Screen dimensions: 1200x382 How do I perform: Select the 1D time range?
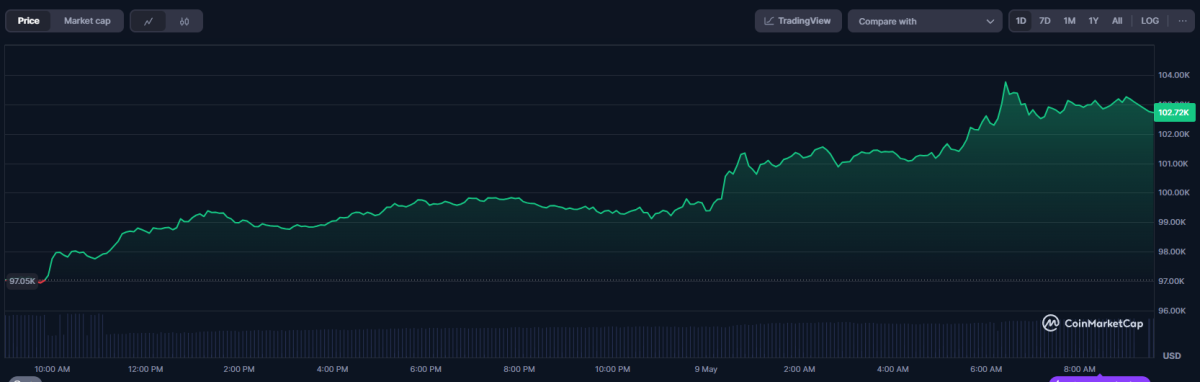[1021, 21]
